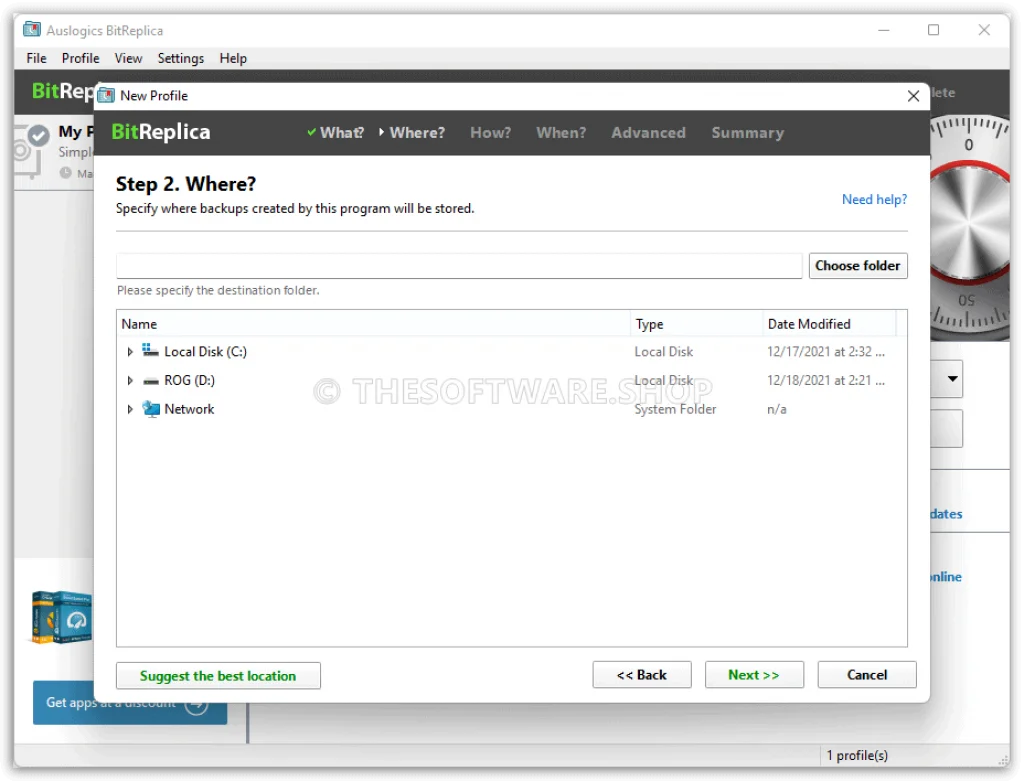The image size is (1024, 781).
Task: Open the Need help? link
Action: pos(874,200)
